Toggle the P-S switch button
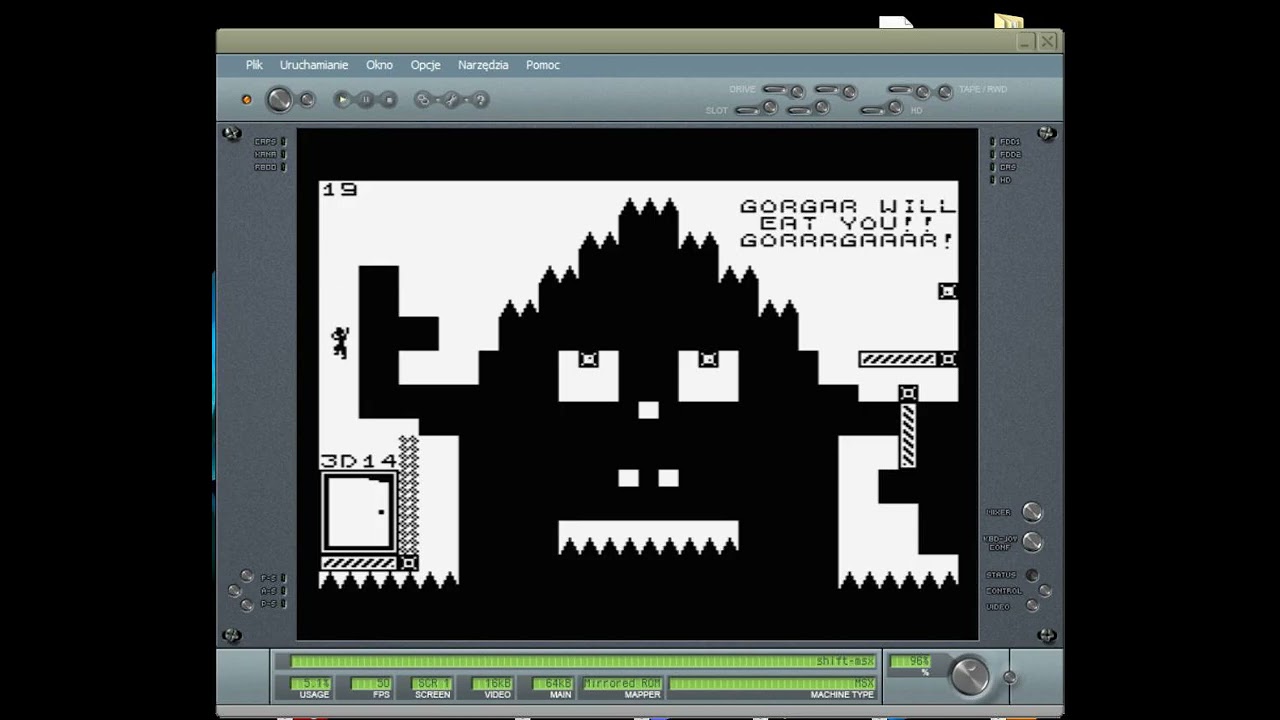 (246, 605)
